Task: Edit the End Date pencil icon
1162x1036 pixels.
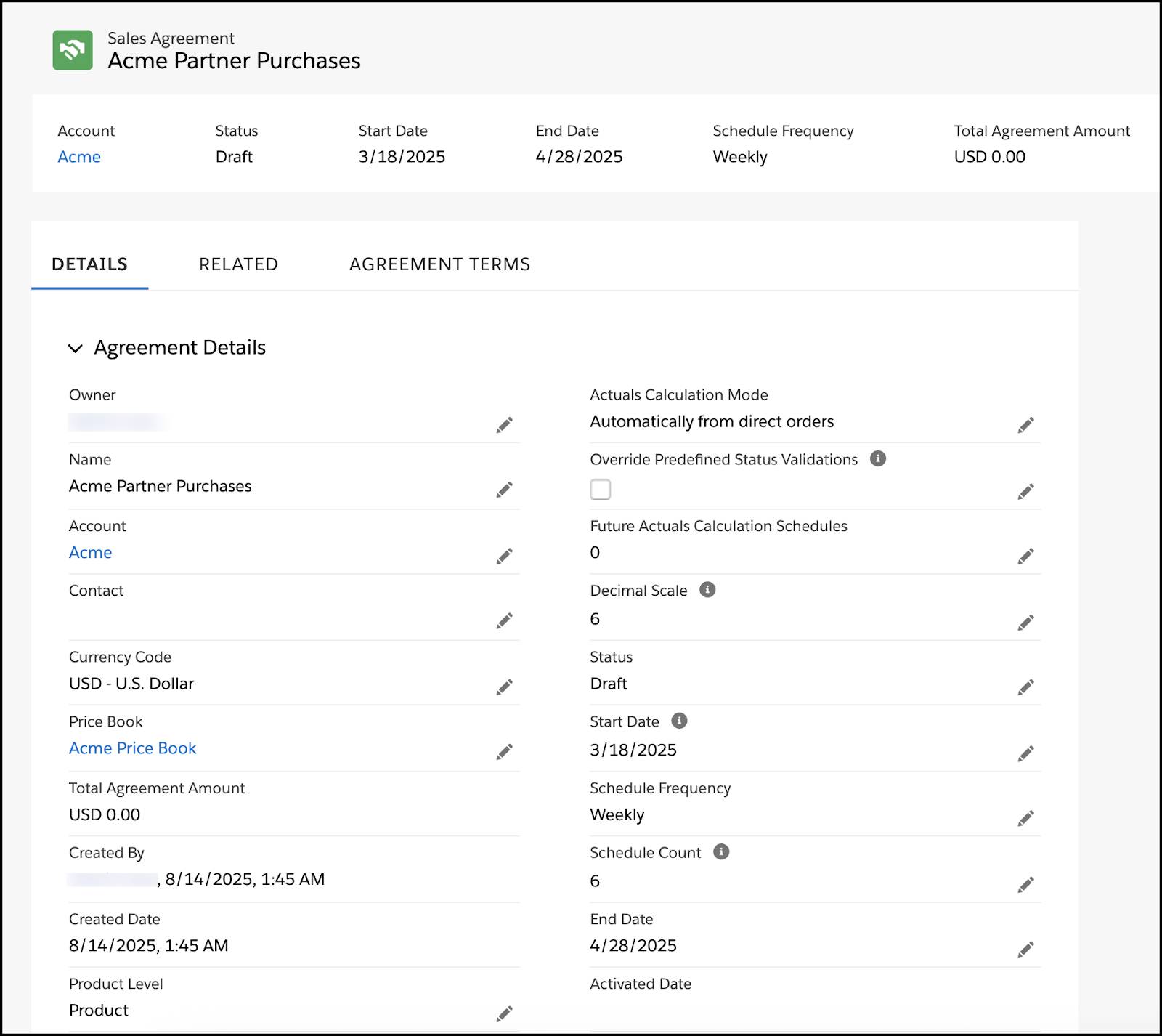Action: pos(1025,949)
